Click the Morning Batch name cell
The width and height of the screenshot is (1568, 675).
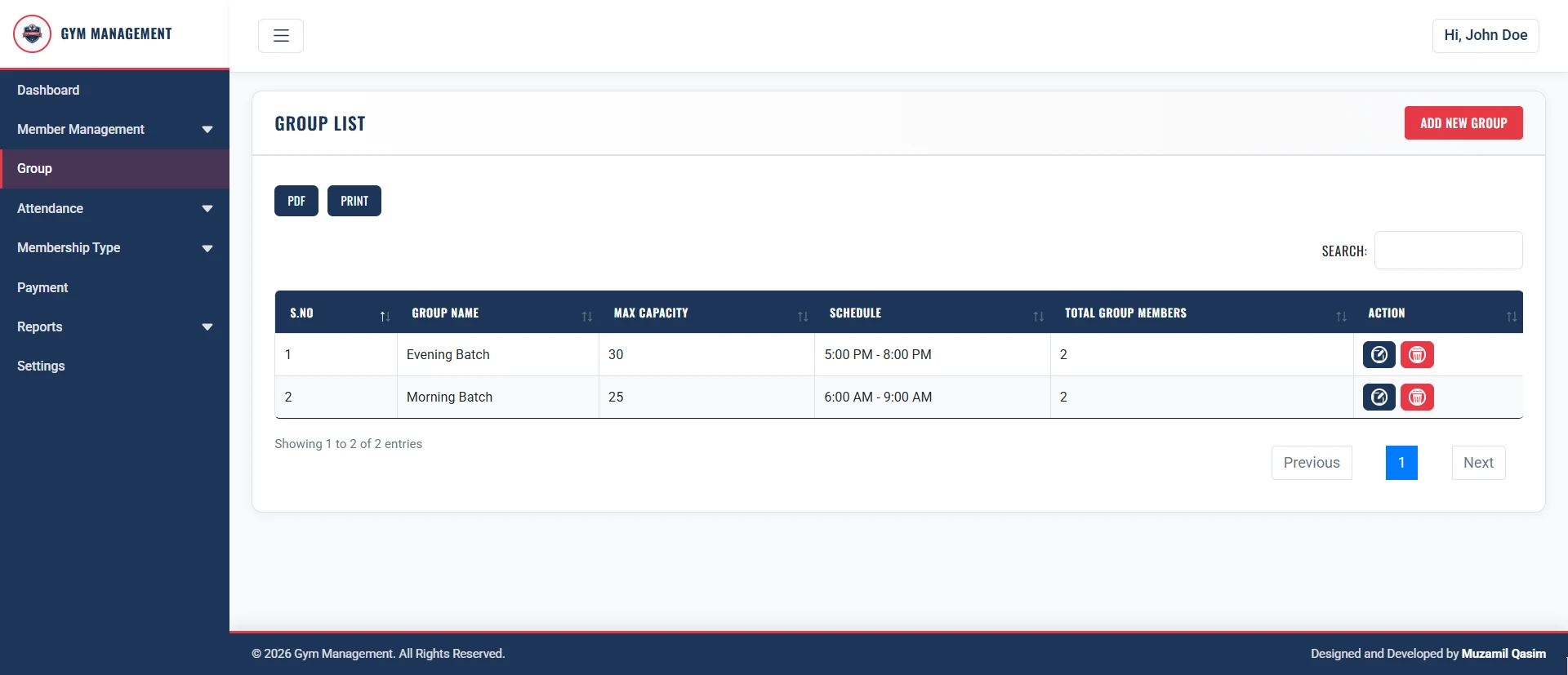pyautogui.click(x=498, y=397)
